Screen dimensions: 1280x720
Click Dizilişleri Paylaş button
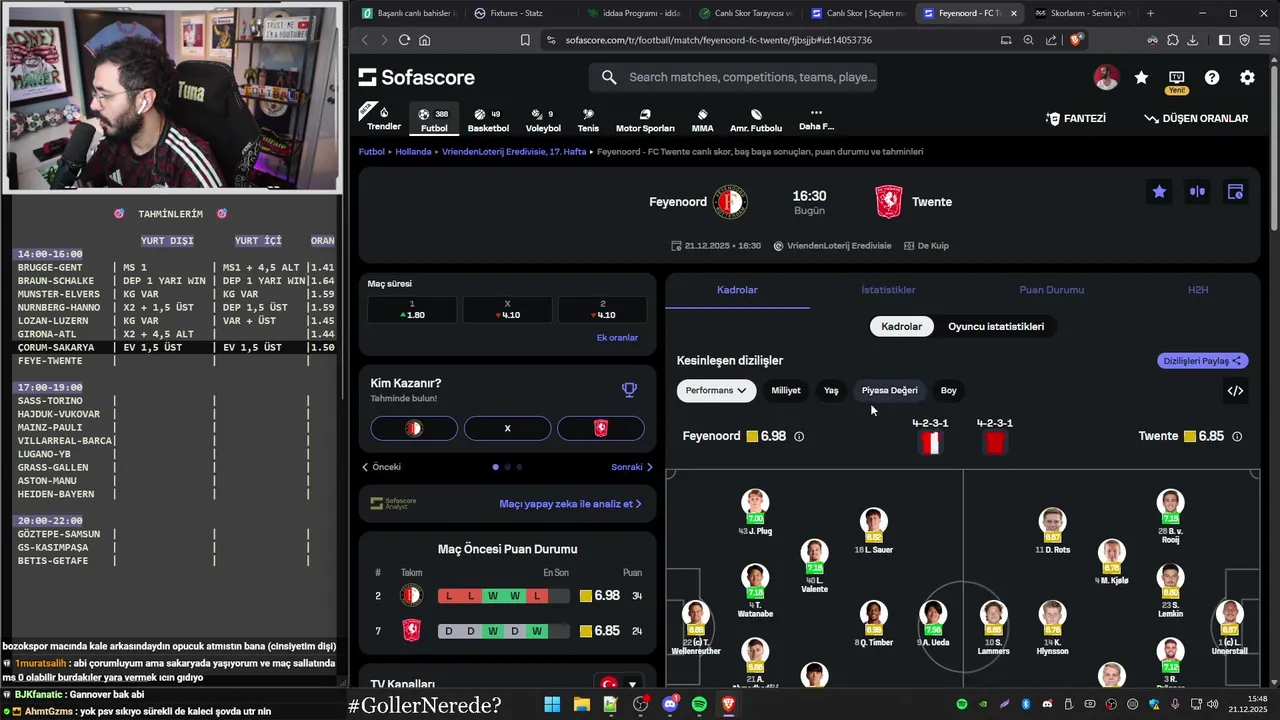[1203, 361]
